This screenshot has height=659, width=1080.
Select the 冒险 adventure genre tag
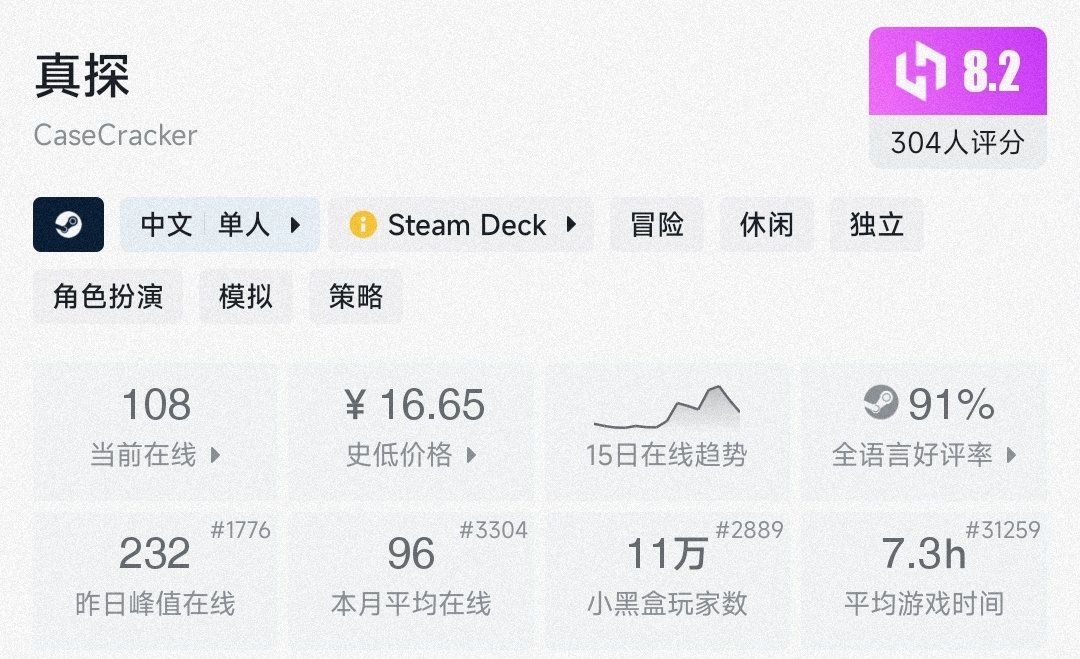pos(657,225)
